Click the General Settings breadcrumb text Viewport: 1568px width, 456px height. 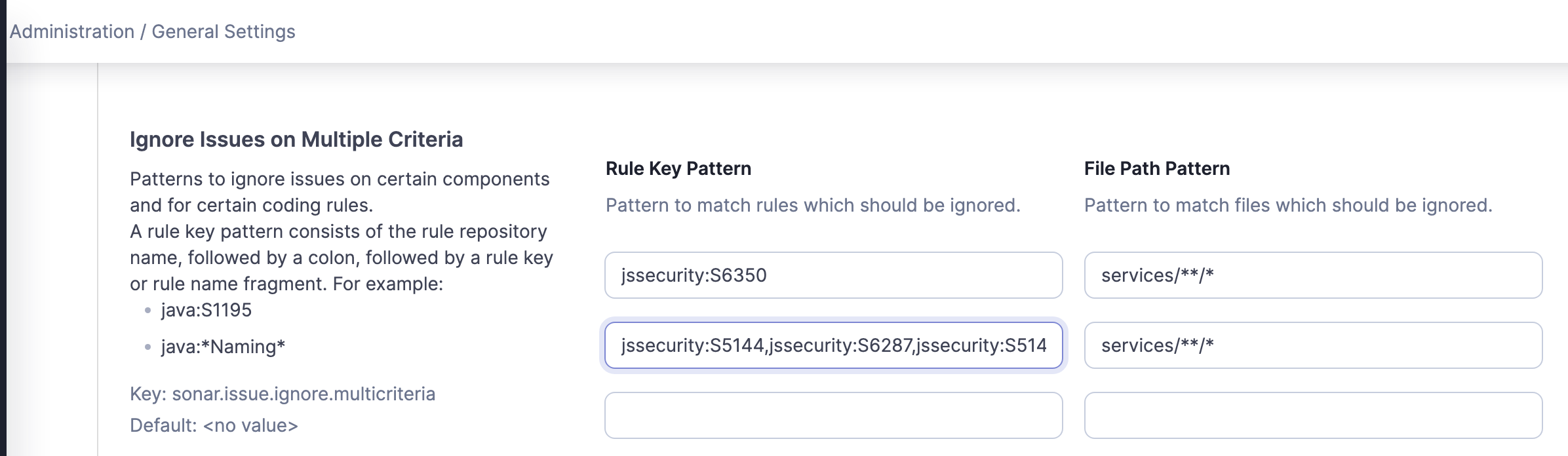pyautogui.click(x=224, y=31)
